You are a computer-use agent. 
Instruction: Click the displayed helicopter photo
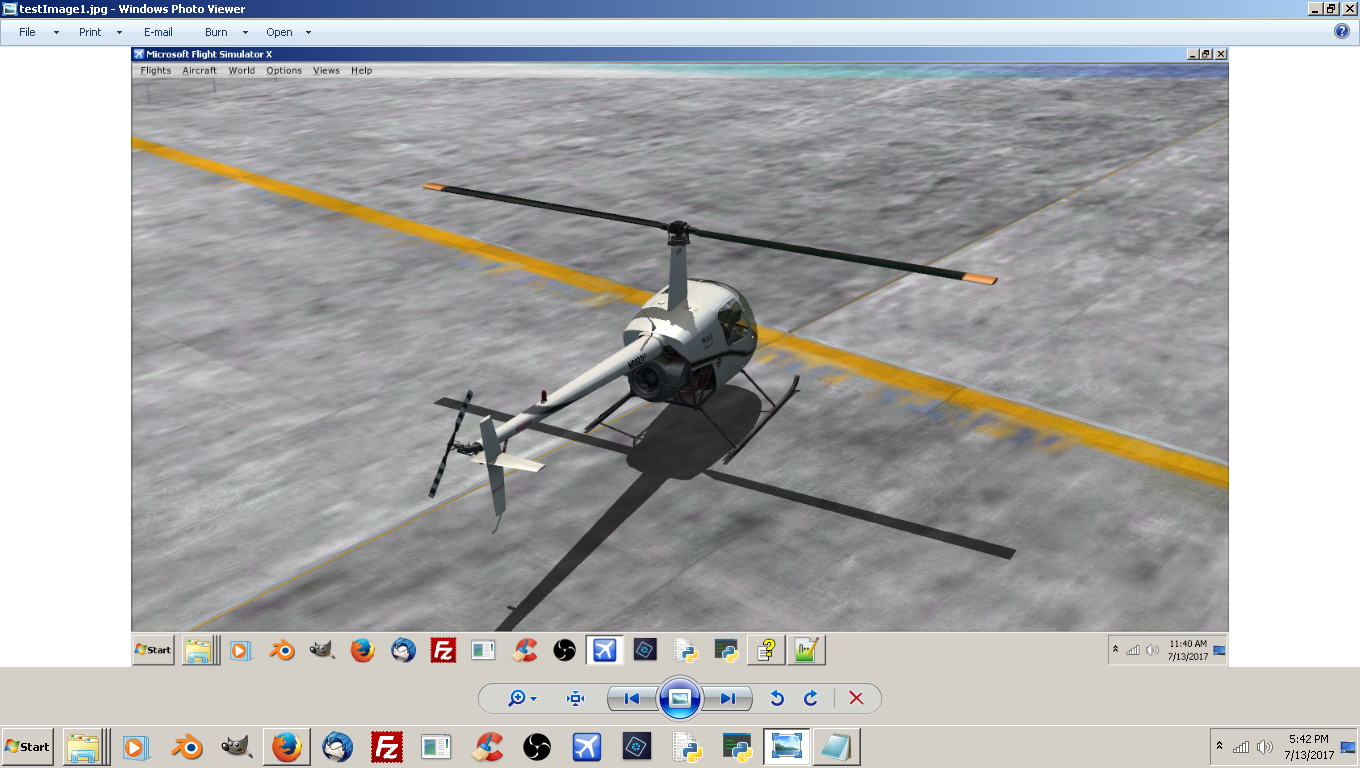pos(680,356)
